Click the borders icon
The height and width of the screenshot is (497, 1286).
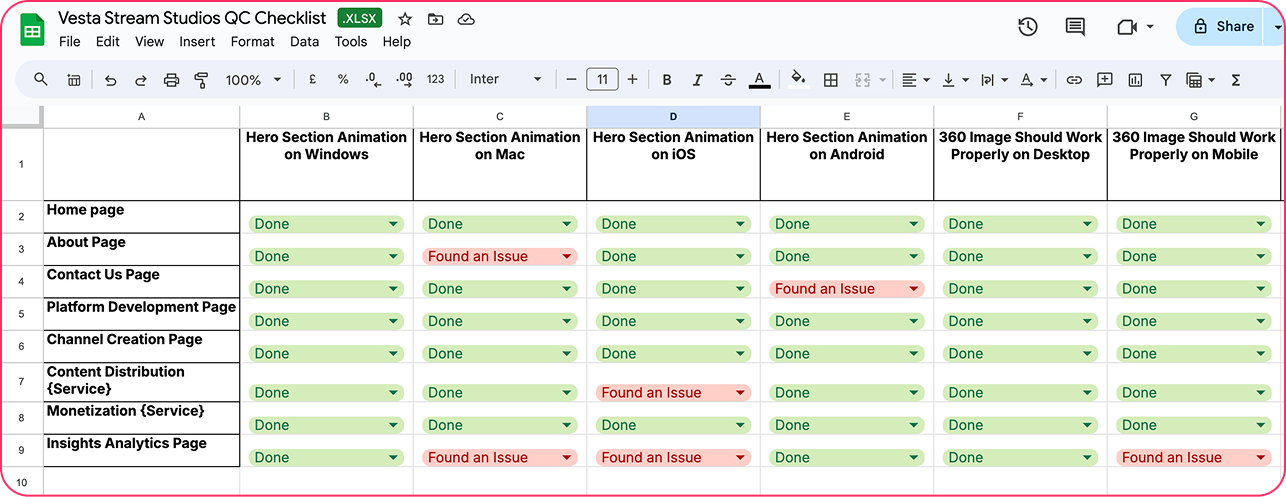[830, 80]
